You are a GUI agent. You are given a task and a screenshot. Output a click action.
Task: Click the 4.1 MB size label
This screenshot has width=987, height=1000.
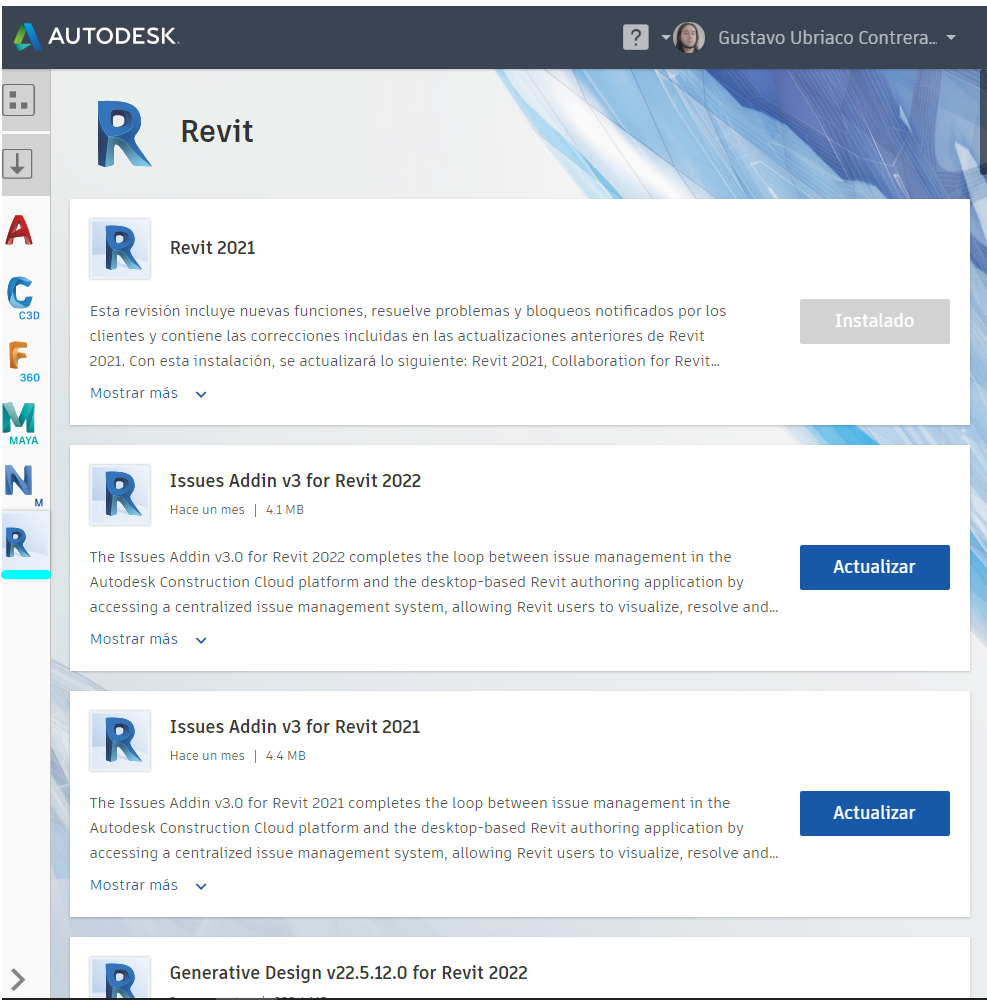coord(284,510)
